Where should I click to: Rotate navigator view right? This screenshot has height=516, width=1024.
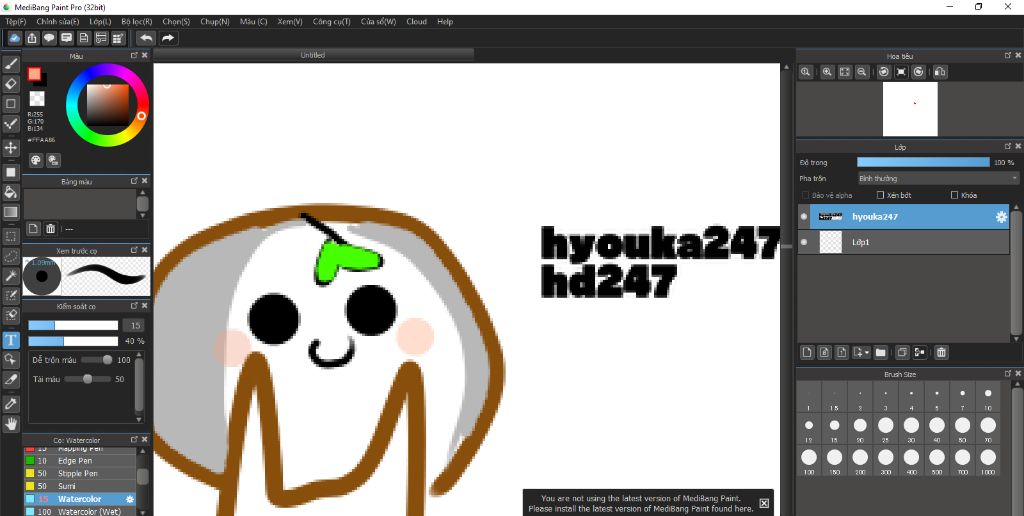[919, 72]
